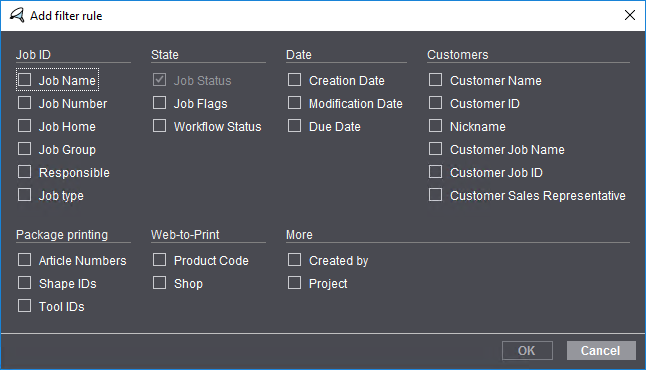Click the Package printing section heading

62,235
